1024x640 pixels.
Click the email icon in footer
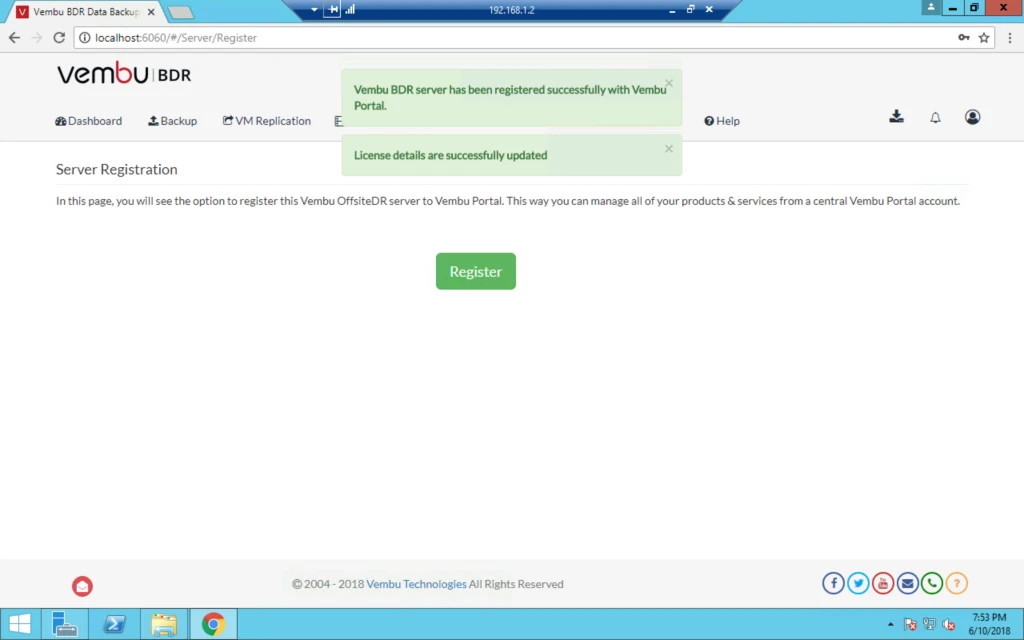[x=908, y=583]
